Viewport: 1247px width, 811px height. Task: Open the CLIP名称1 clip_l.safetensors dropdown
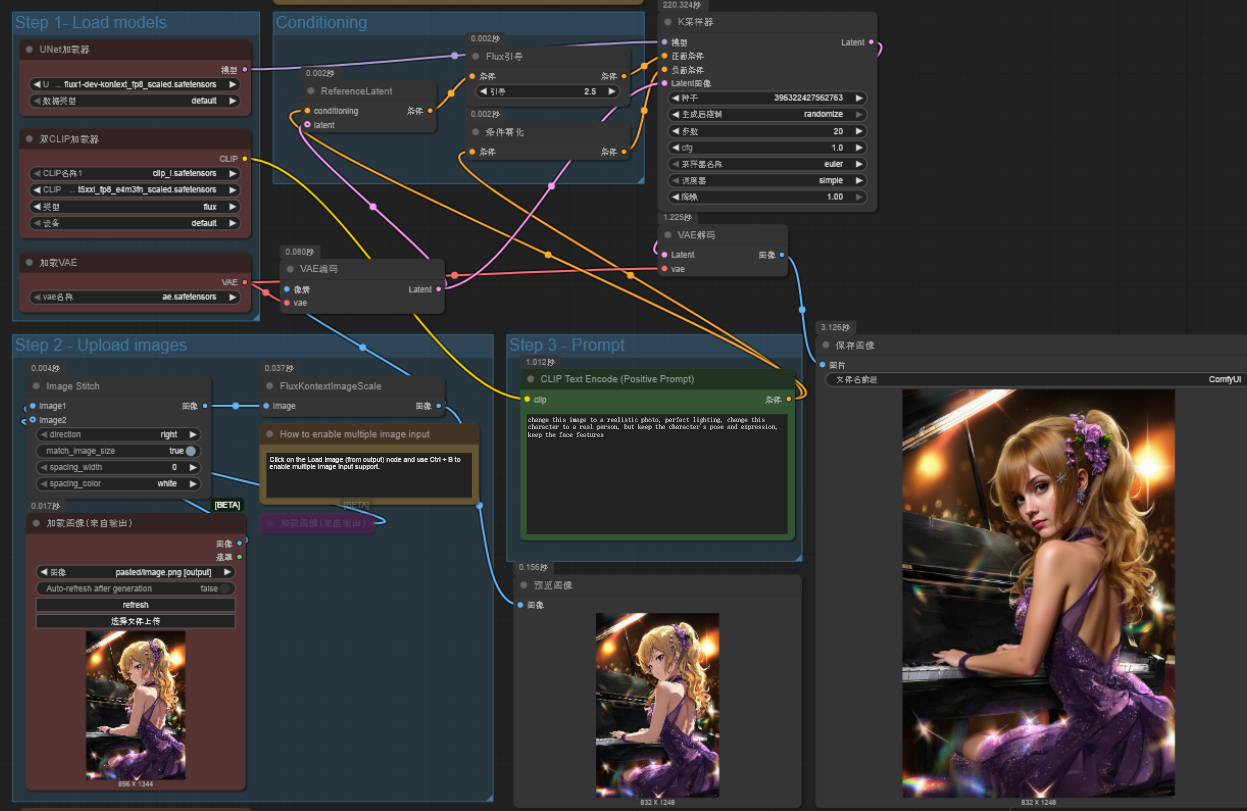(135, 173)
